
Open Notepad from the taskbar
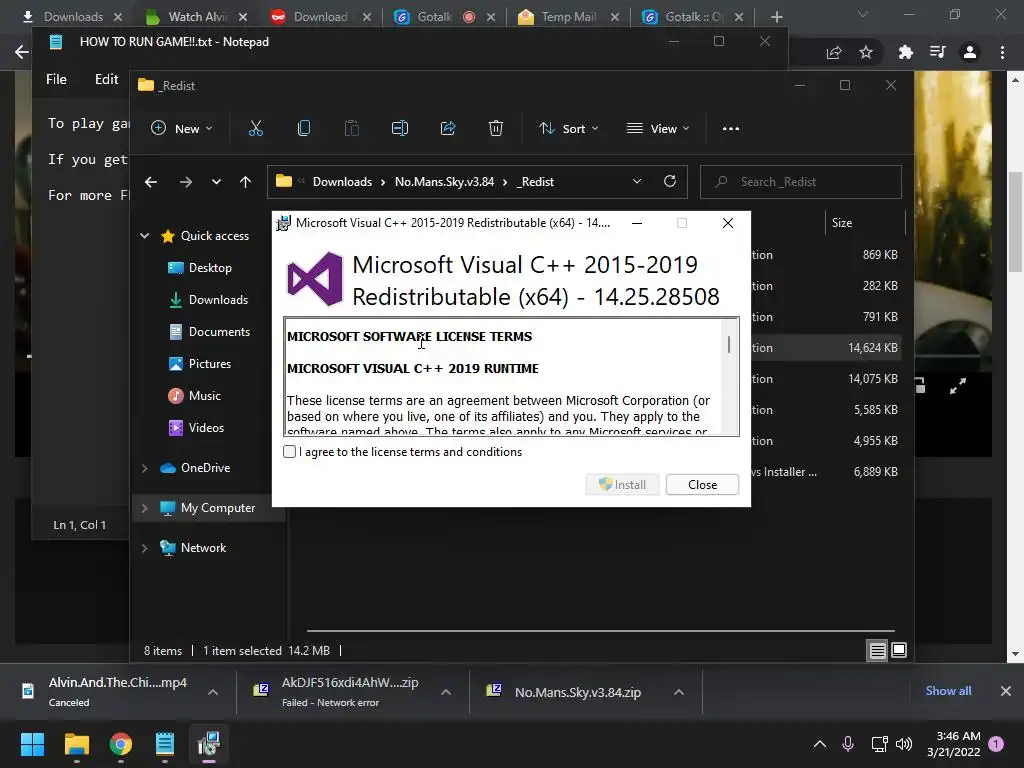coord(165,744)
